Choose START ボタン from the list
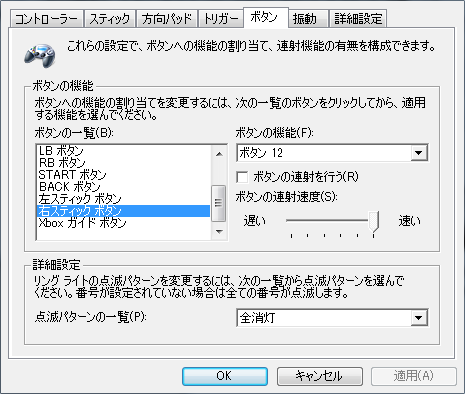This screenshot has width=465, height=394. (x=123, y=175)
